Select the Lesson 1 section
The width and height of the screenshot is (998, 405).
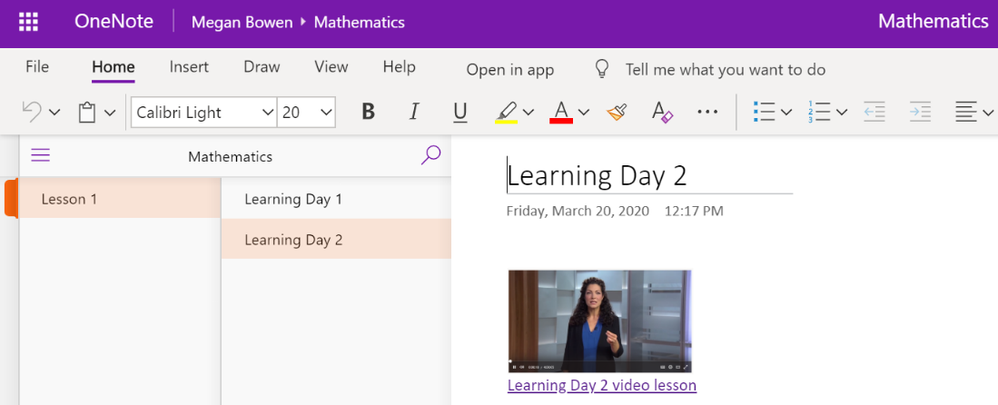point(120,199)
